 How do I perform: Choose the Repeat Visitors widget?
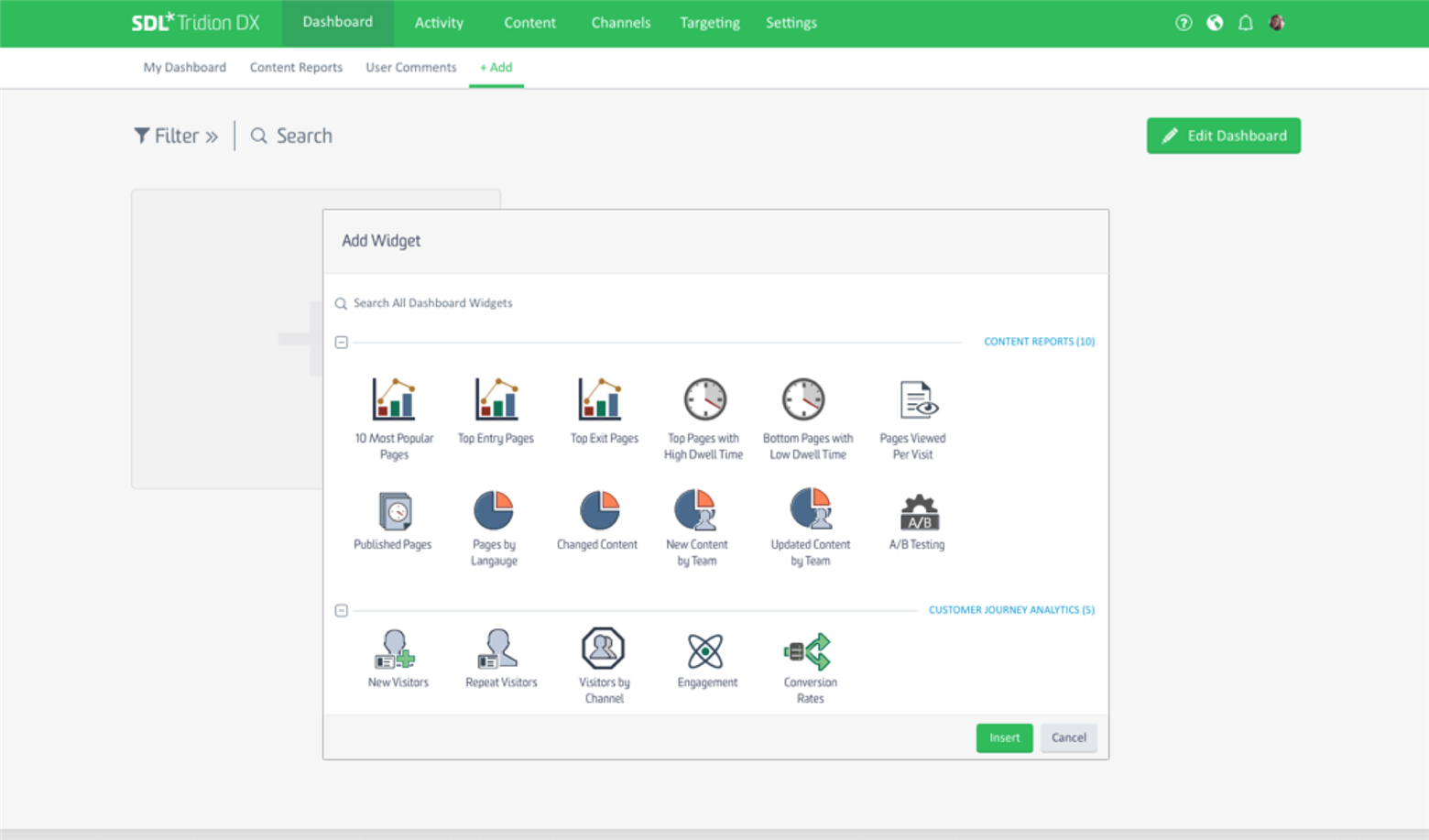coord(501,659)
